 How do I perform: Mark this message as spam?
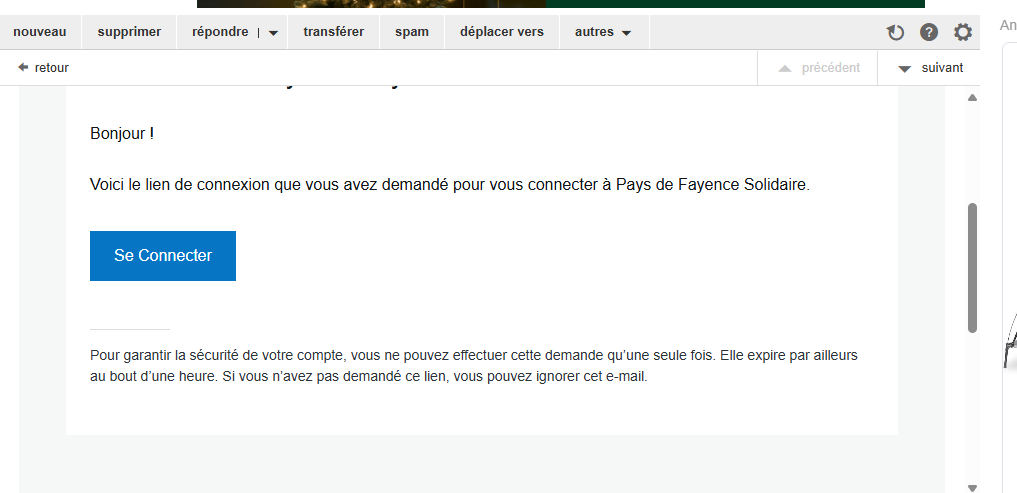coord(412,32)
